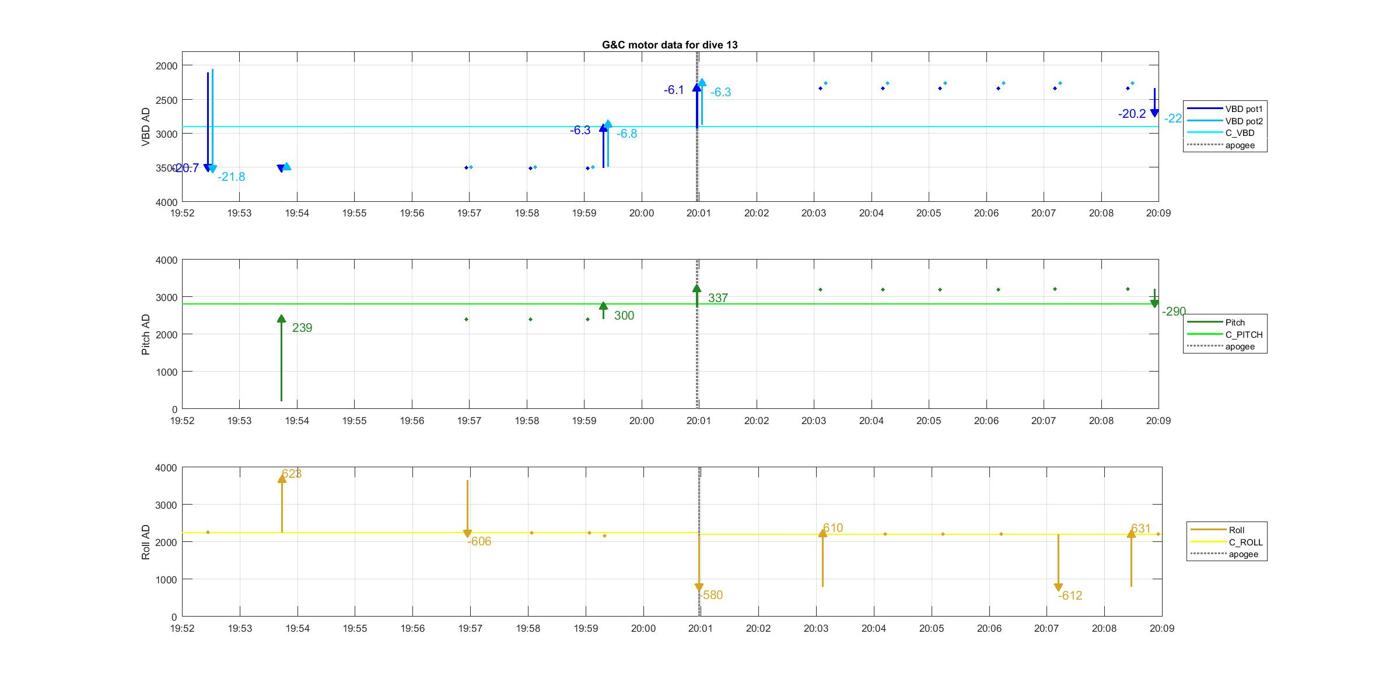The height and width of the screenshot is (693, 1400).
Task: Click the green "300" pitch label
Action: pyautogui.click(x=624, y=316)
